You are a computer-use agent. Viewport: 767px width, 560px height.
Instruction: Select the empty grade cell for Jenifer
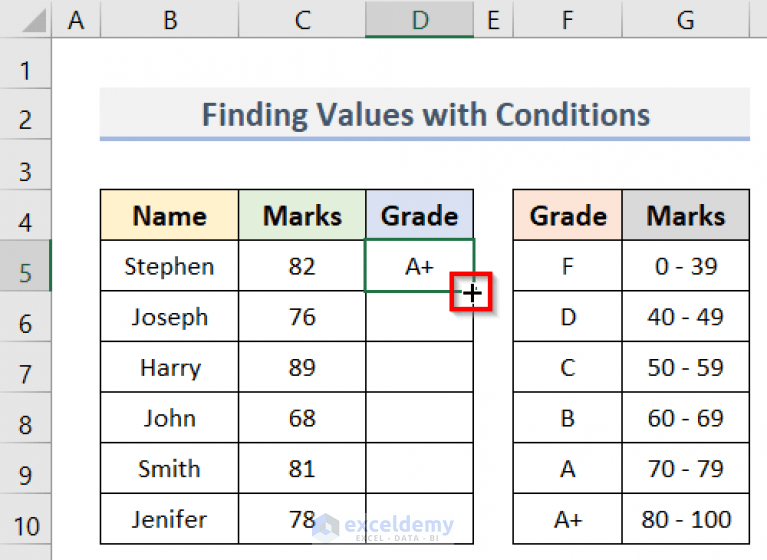pyautogui.click(x=420, y=519)
